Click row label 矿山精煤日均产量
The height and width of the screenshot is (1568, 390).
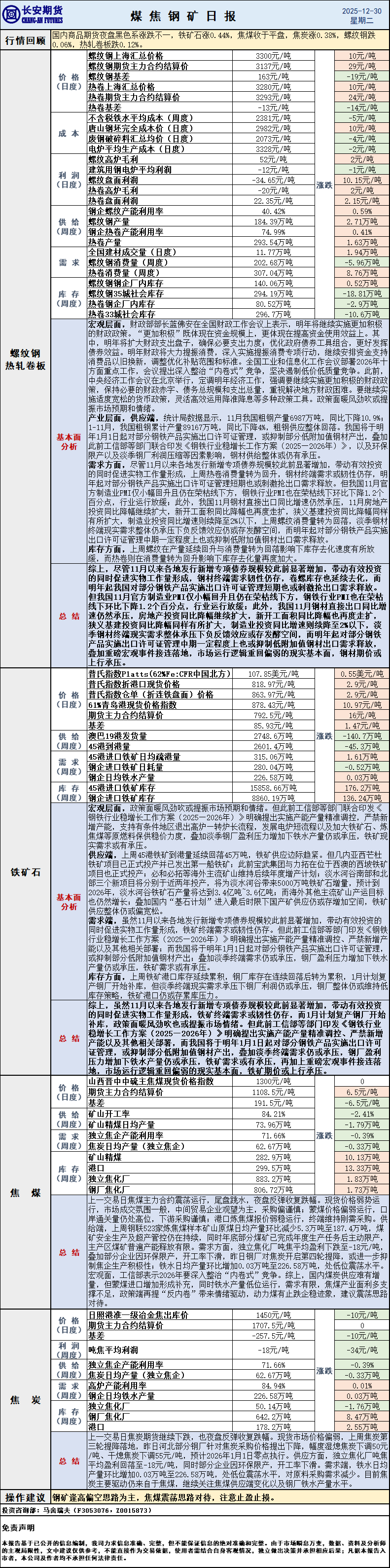pos(122,1124)
